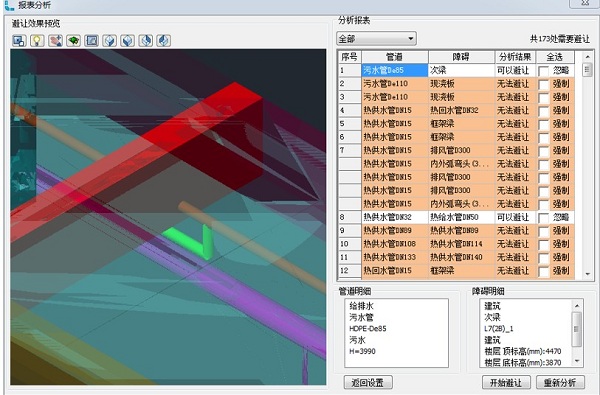Switch to northeast isometric view cube icon
This screenshot has width=600, height=395.
click(146, 40)
